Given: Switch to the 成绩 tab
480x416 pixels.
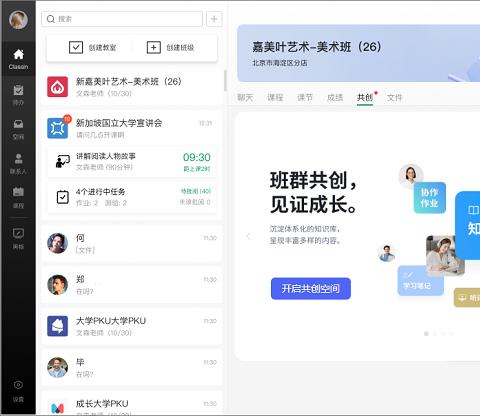Looking at the screenshot, I should click(x=335, y=97).
